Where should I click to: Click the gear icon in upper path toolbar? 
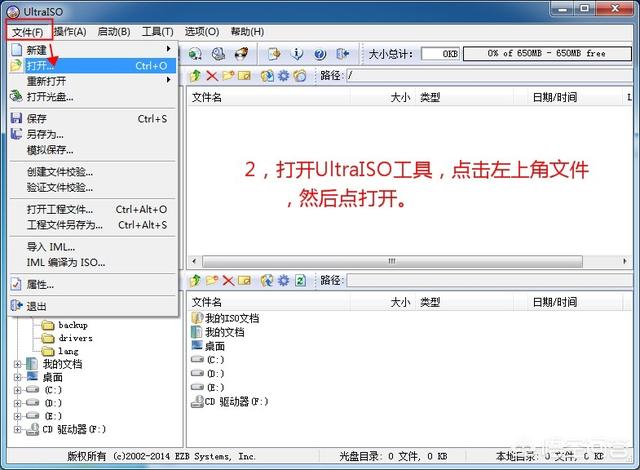point(284,75)
